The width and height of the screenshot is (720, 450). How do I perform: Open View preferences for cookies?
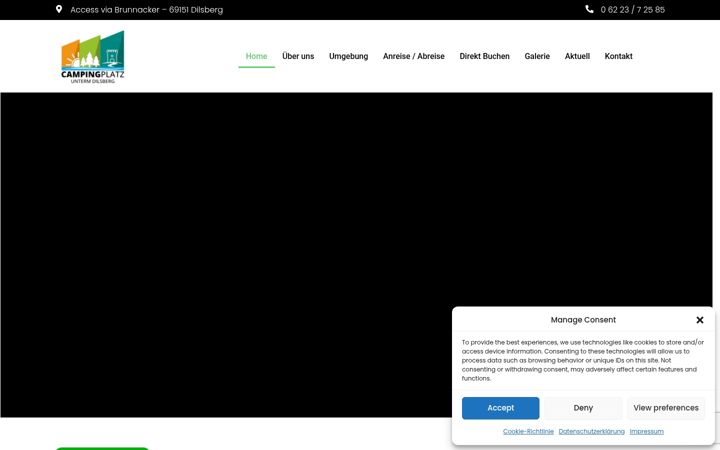coord(666,408)
